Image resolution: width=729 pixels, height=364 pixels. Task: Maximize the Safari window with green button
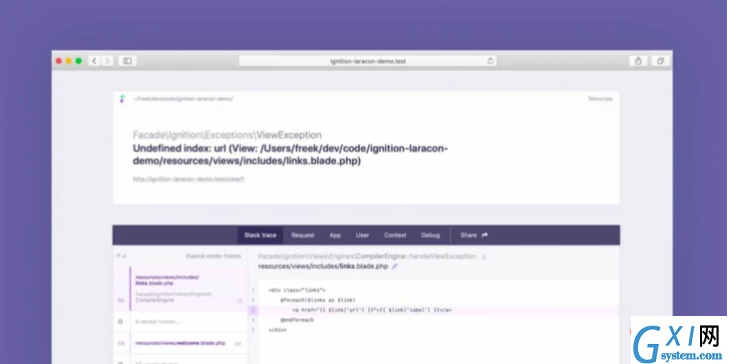click(x=79, y=61)
